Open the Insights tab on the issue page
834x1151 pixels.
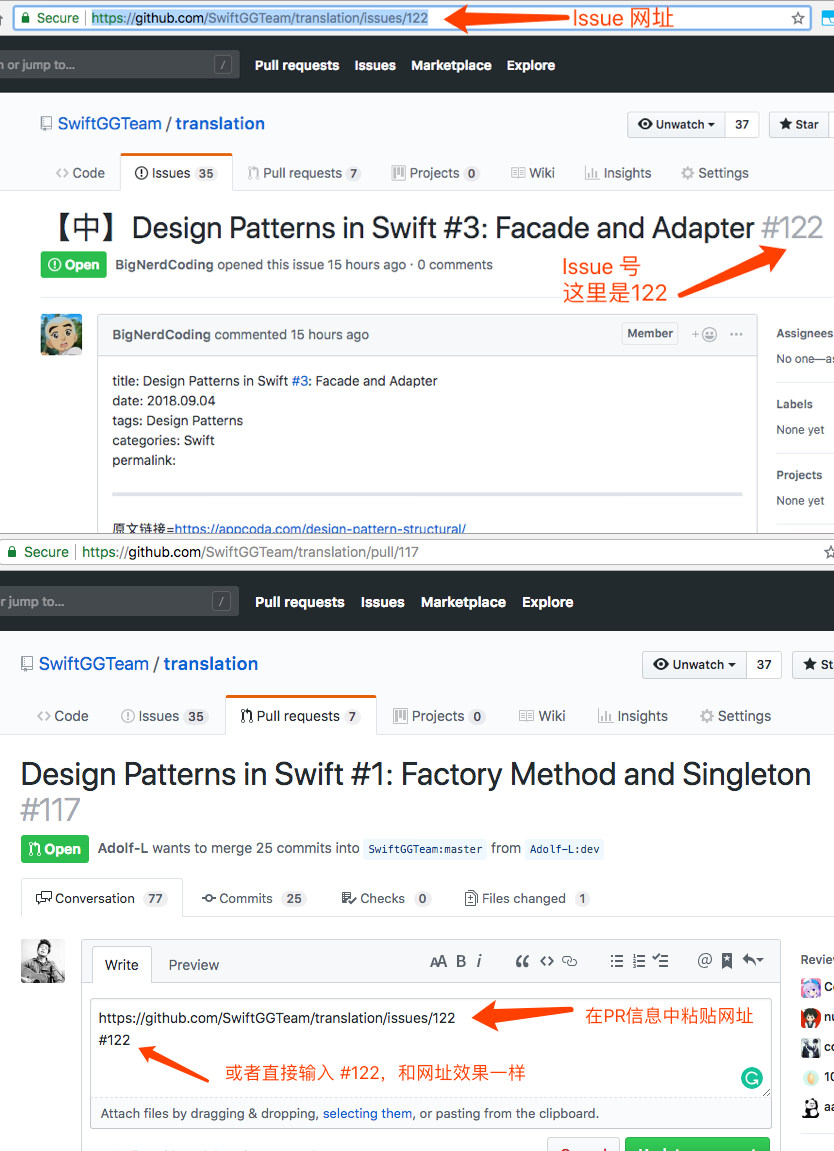[x=618, y=173]
